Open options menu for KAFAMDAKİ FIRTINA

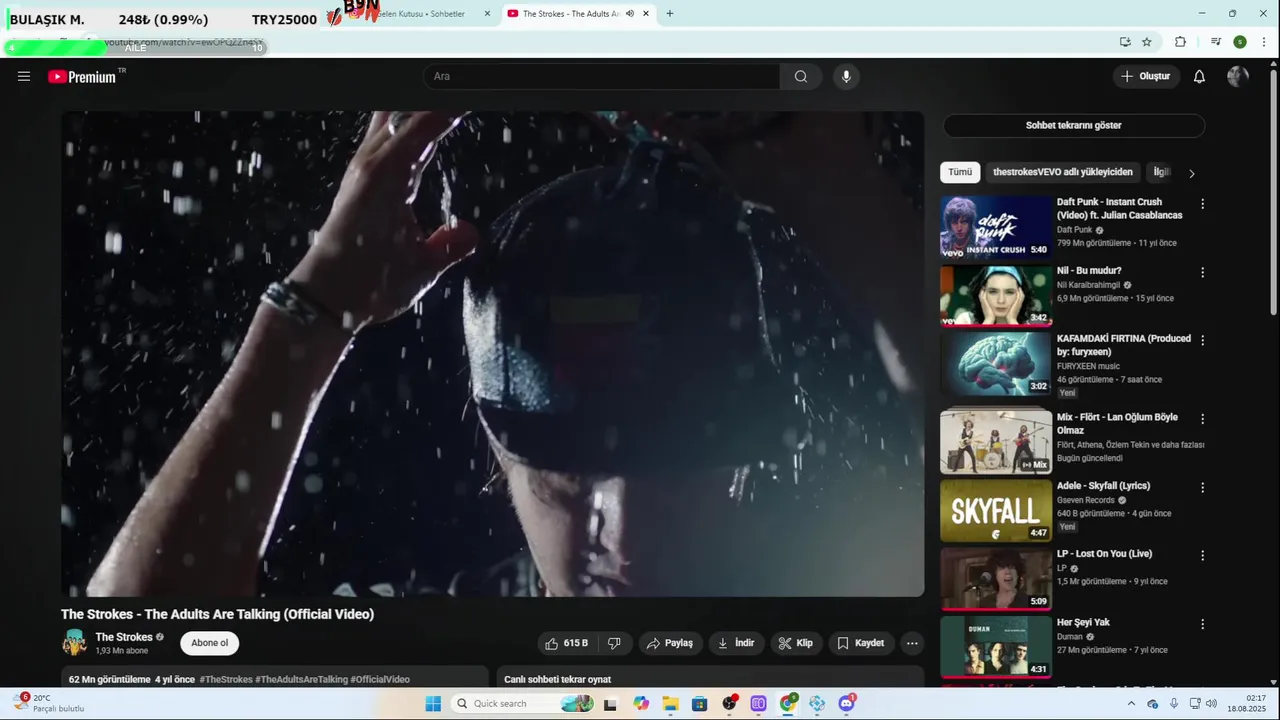[x=1202, y=340]
